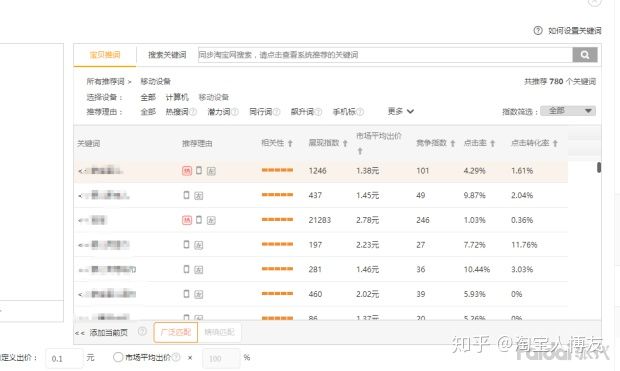620x371 pixels.
Task: Click square tag icon in 281 row
Action: point(199,270)
